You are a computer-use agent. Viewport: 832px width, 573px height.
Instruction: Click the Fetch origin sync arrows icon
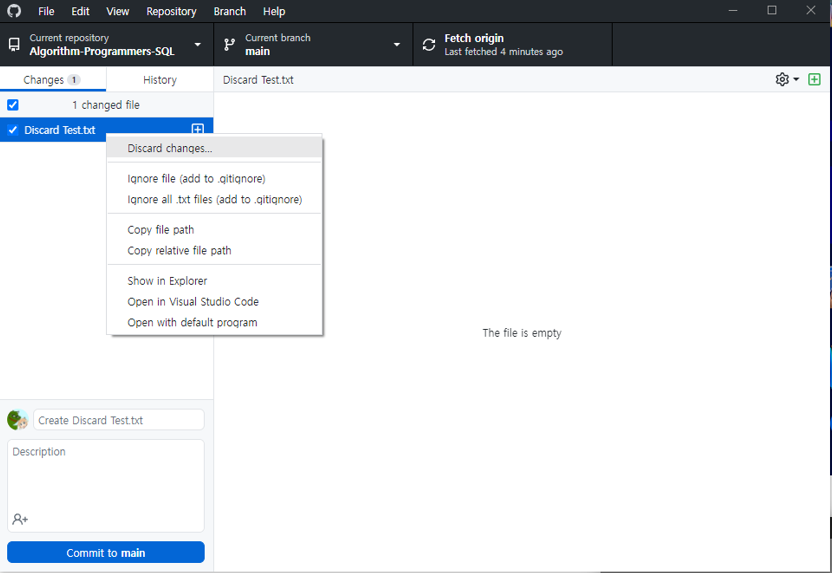pos(429,45)
